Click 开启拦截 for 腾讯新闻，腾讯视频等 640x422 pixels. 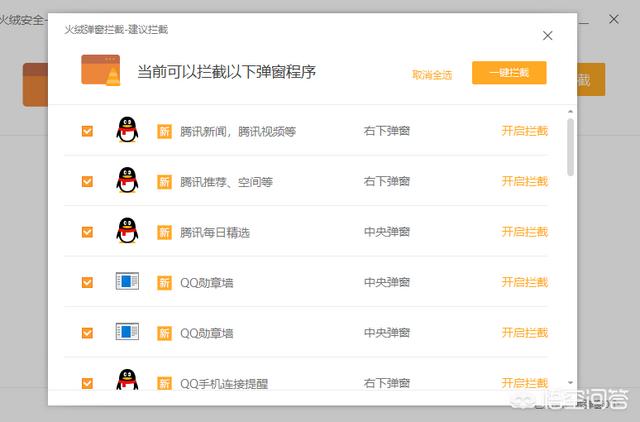pos(524,131)
